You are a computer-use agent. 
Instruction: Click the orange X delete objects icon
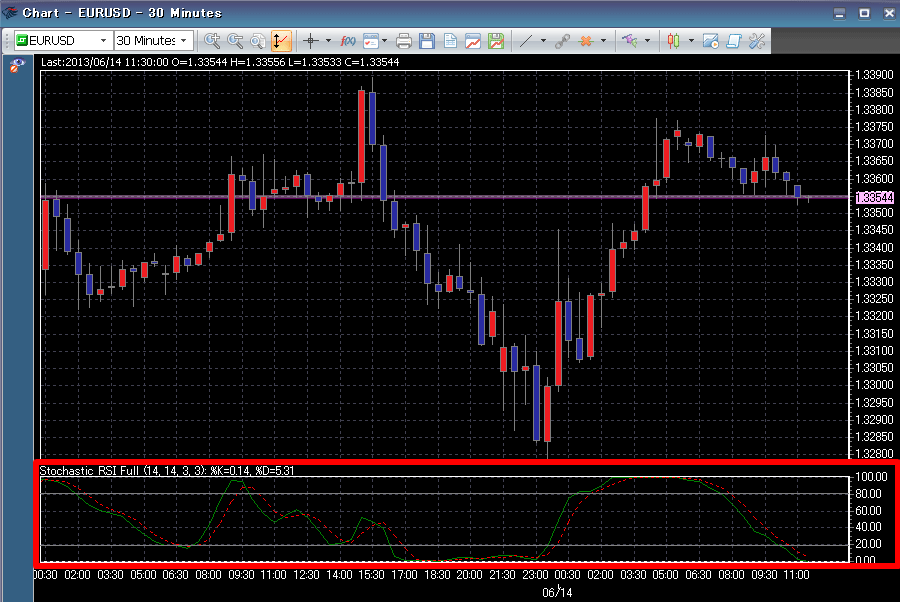[585, 41]
